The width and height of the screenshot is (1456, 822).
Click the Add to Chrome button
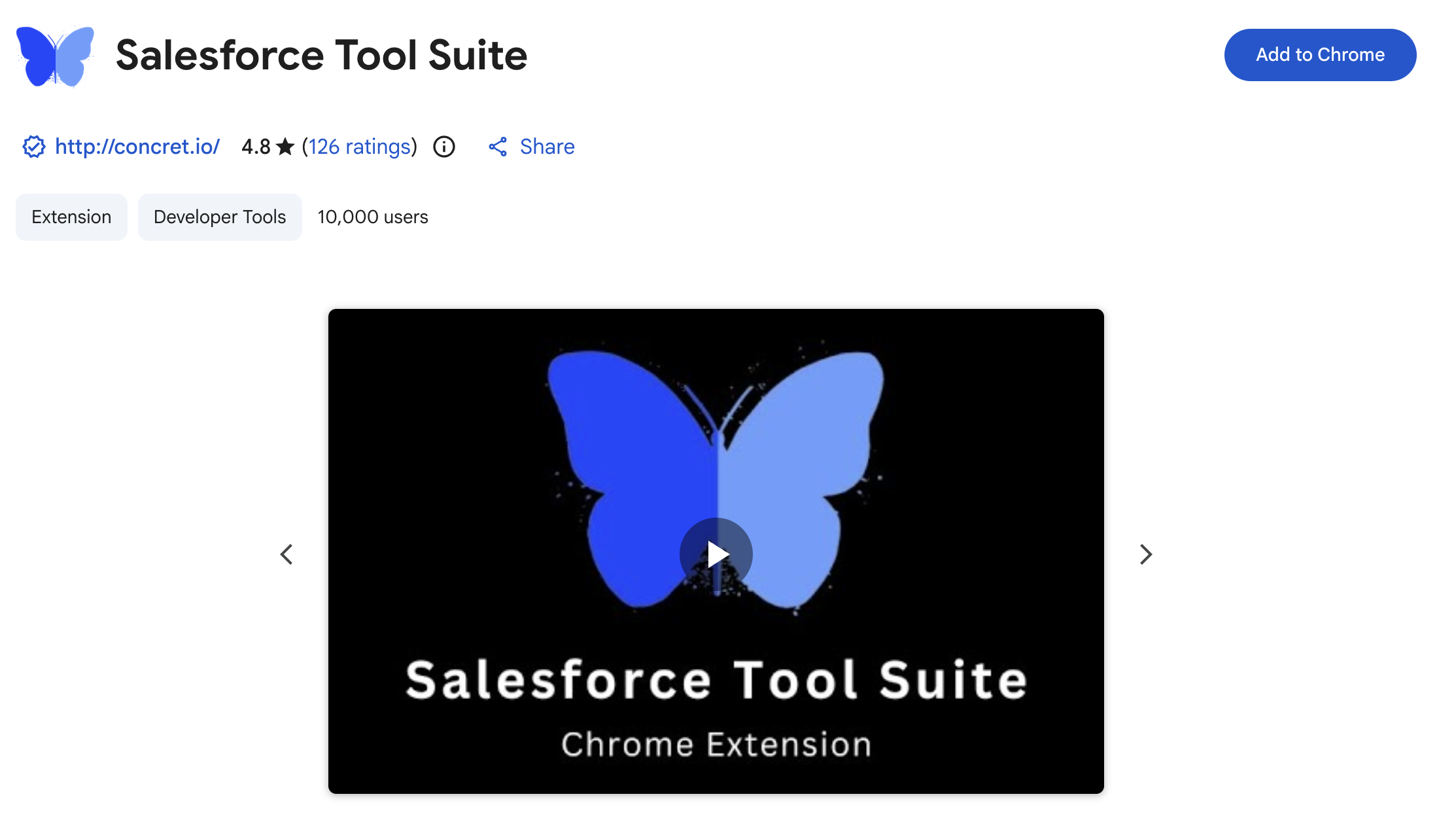tap(1320, 55)
